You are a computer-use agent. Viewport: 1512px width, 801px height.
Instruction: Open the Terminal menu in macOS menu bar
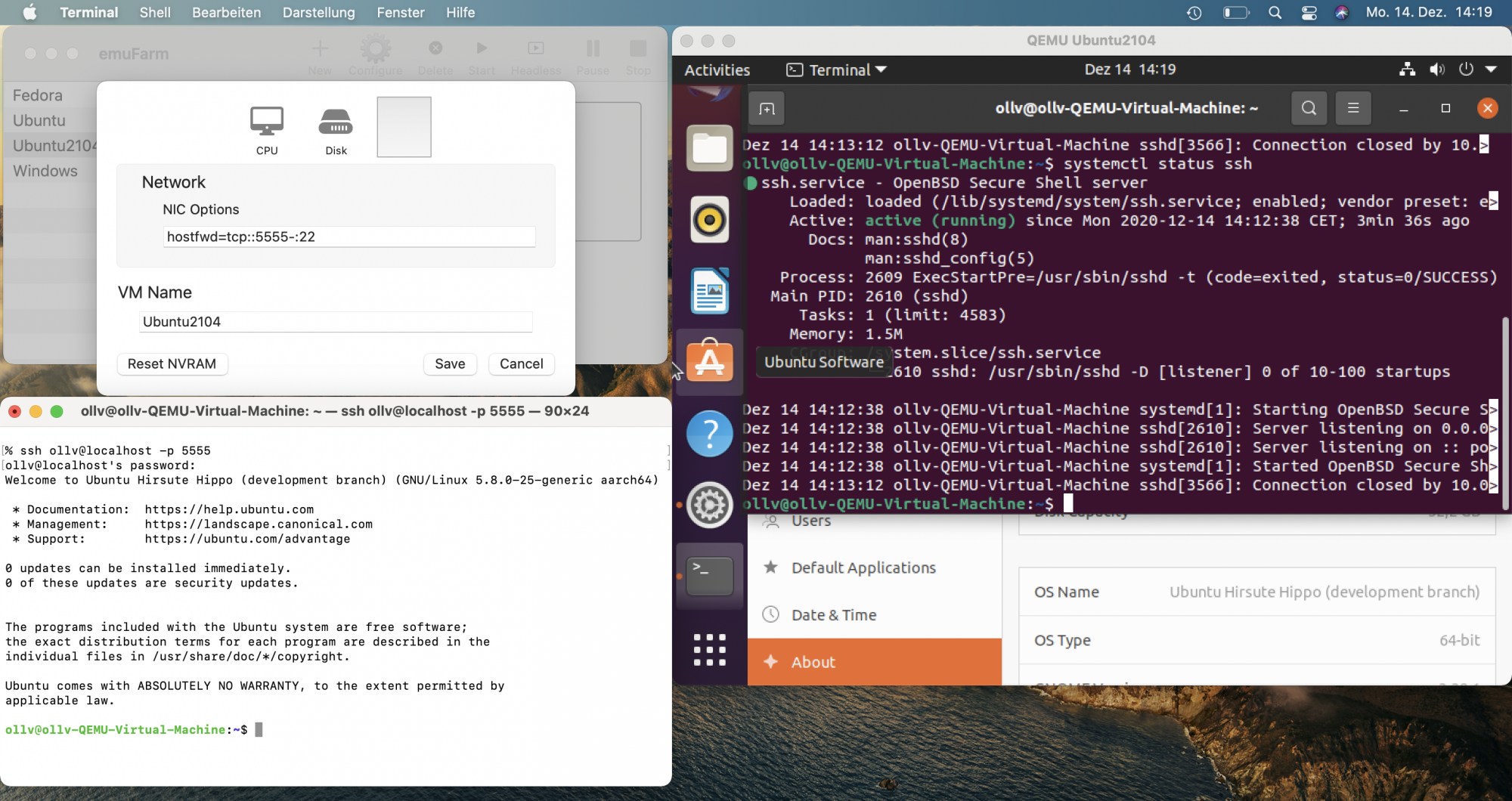coord(89,12)
